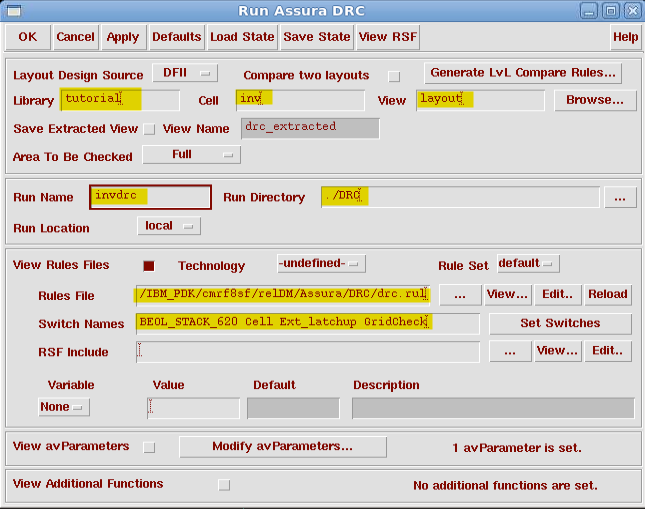This screenshot has width=645, height=509.
Task: Click the window menu icon in title bar
Action: click(12, 11)
